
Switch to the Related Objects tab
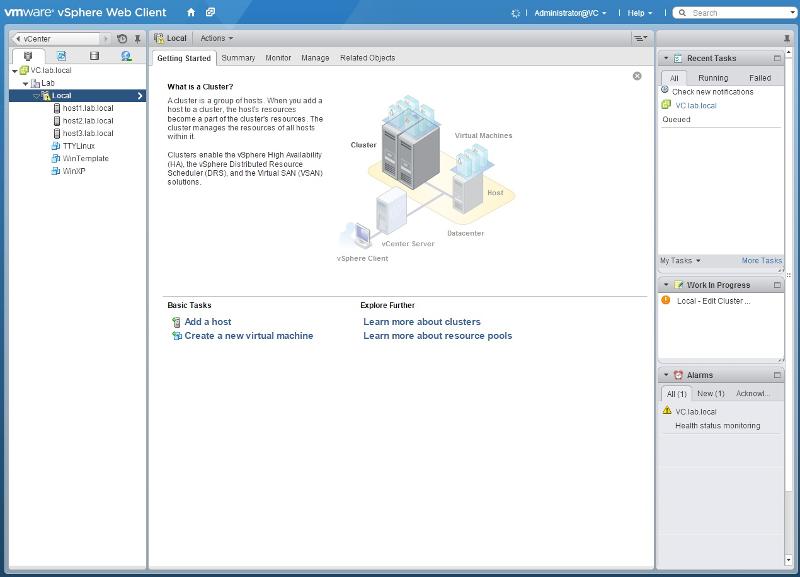coord(367,58)
